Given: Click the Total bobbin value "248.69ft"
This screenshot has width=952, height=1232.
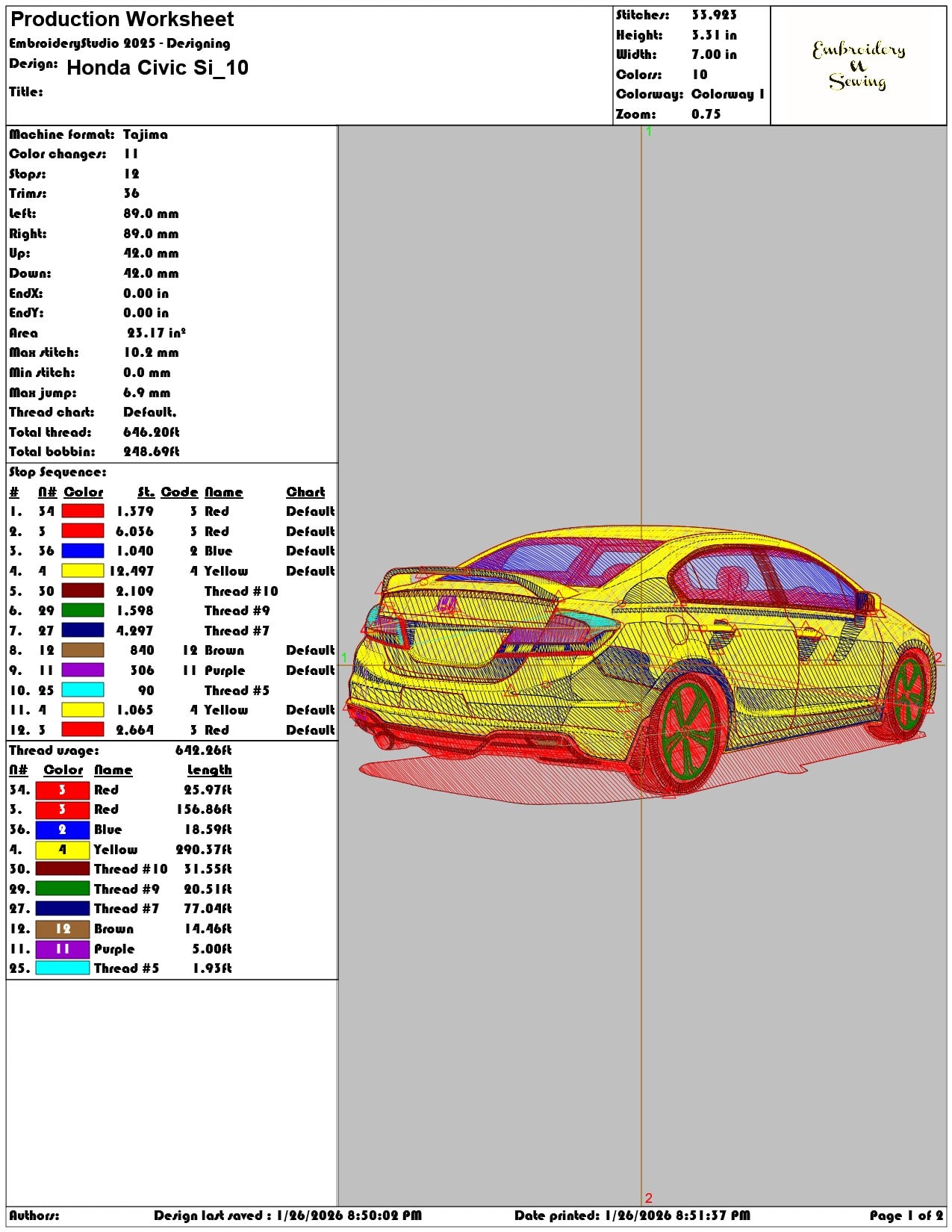Looking at the screenshot, I should click(x=152, y=452).
